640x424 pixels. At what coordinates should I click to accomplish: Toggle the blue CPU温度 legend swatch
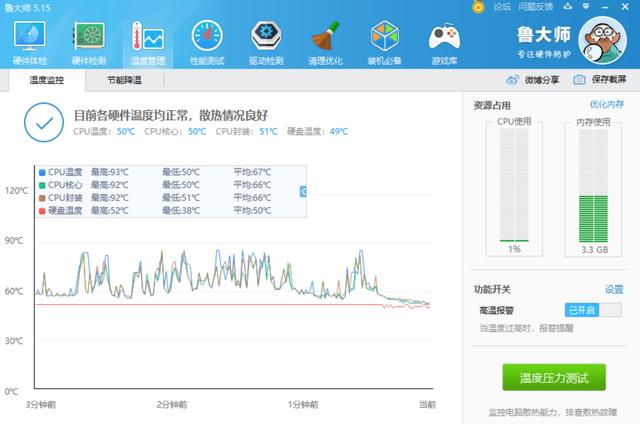click(42, 172)
